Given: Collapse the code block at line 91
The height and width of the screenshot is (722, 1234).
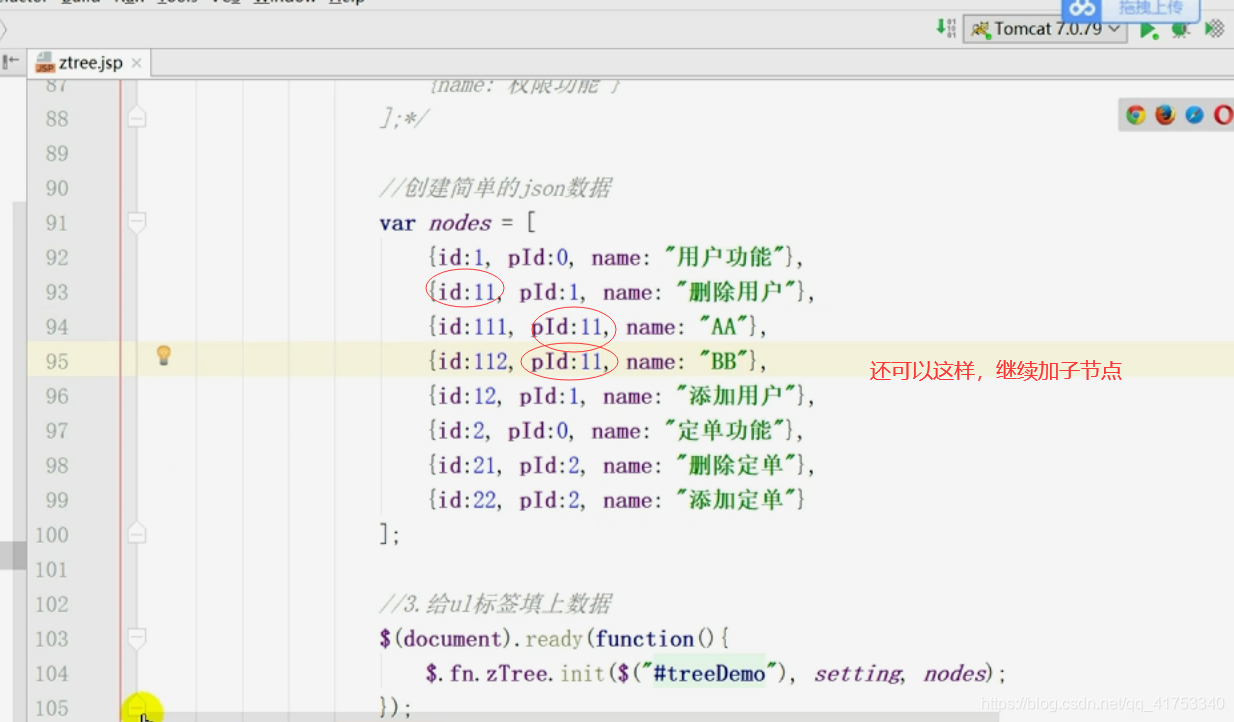Looking at the screenshot, I should tap(137, 222).
